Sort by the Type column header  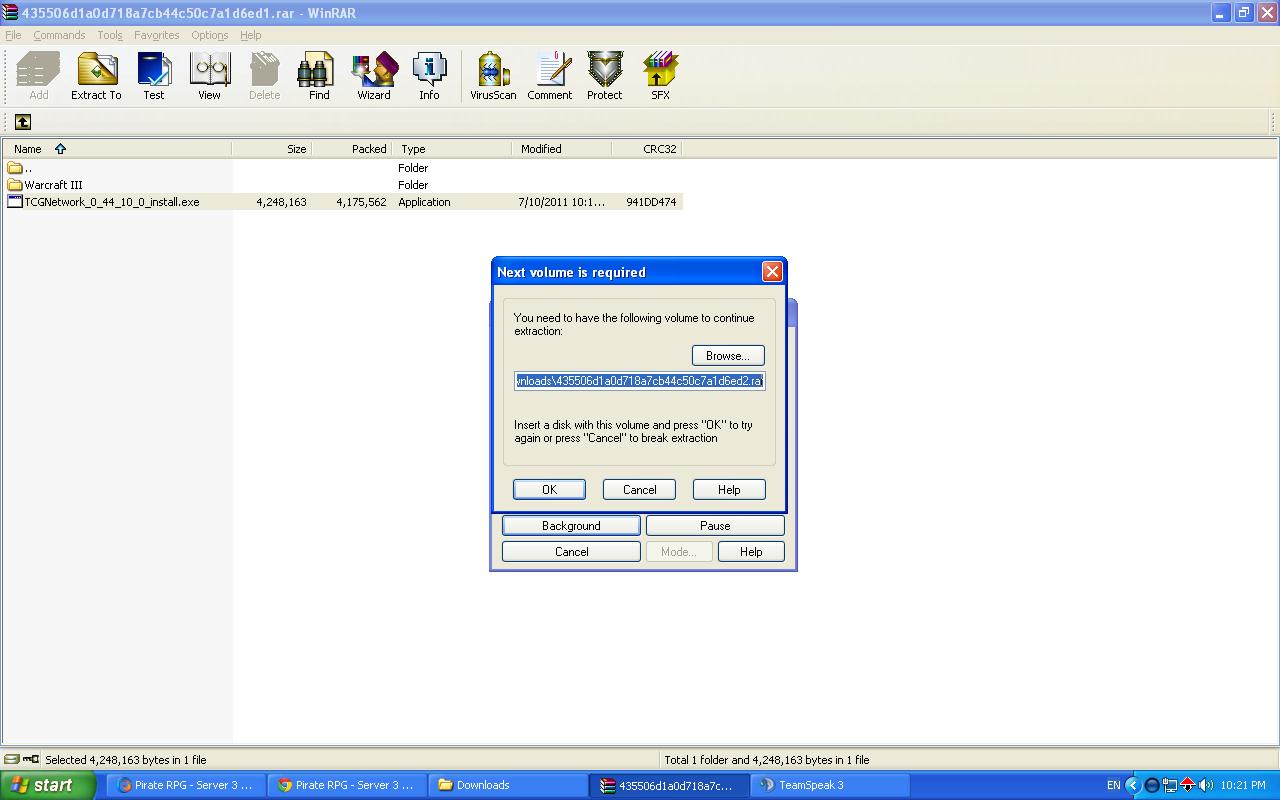tap(451, 149)
